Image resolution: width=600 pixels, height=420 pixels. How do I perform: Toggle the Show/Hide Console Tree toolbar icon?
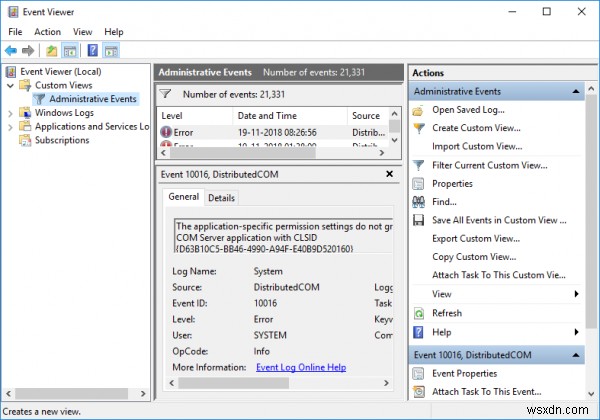pyautogui.click(x=70, y=50)
